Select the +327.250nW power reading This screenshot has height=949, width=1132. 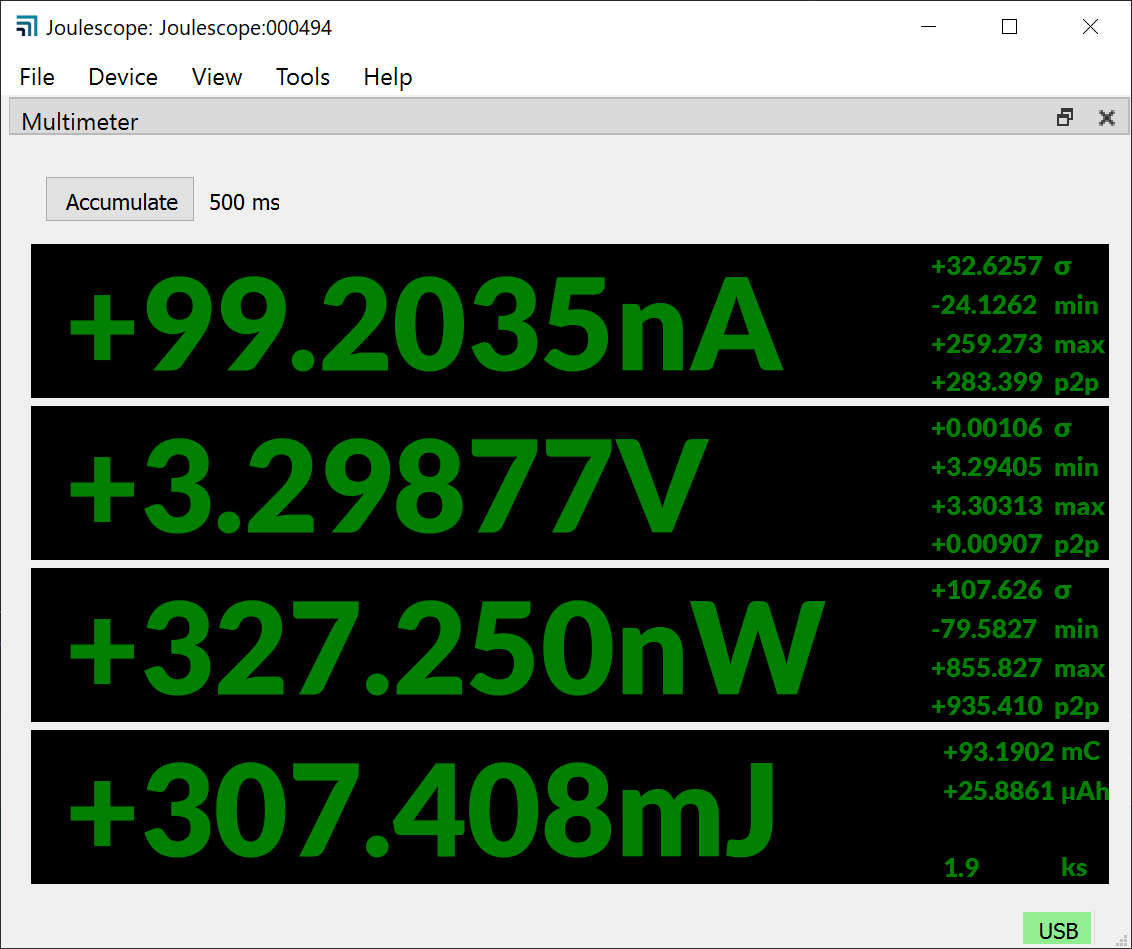click(x=446, y=646)
